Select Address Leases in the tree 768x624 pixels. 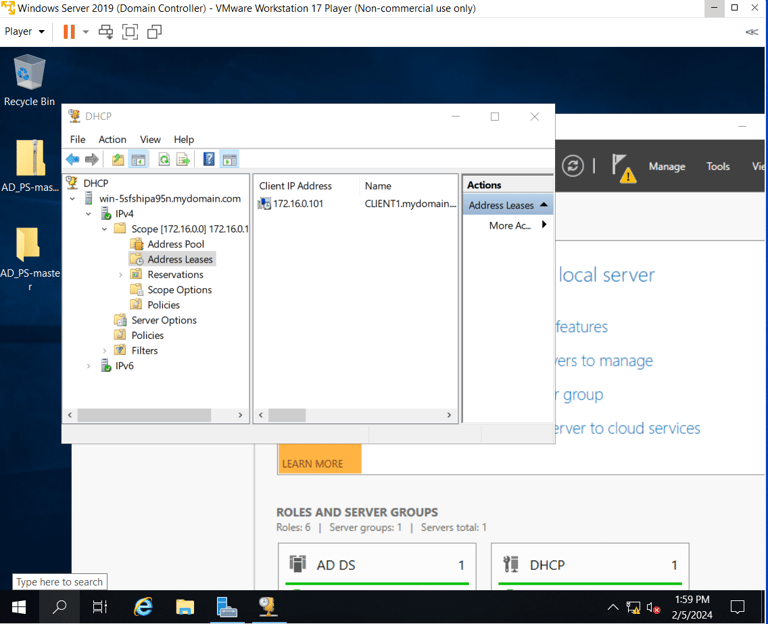click(x=180, y=259)
